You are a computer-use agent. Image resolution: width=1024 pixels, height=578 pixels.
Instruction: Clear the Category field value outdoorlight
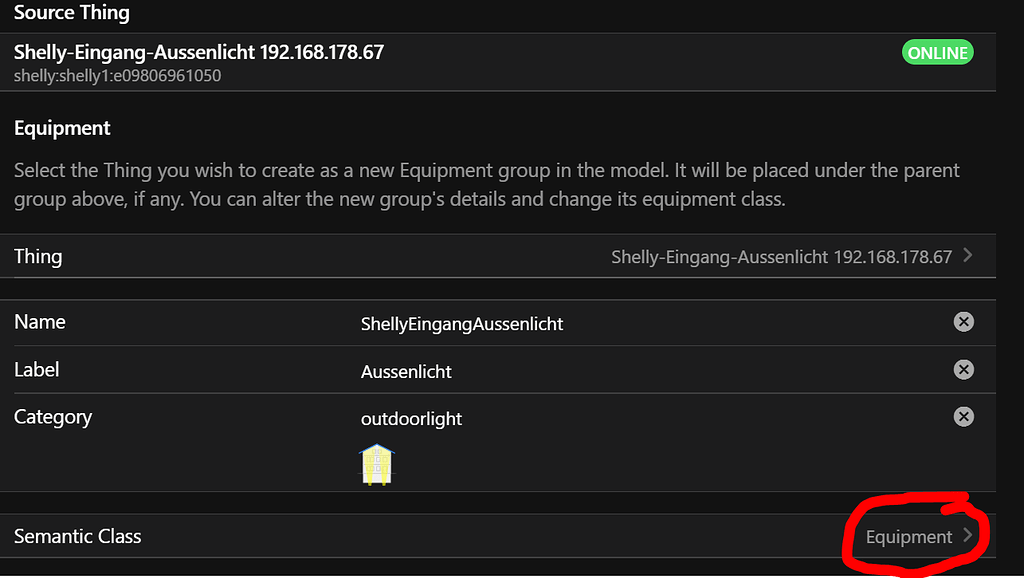point(963,417)
